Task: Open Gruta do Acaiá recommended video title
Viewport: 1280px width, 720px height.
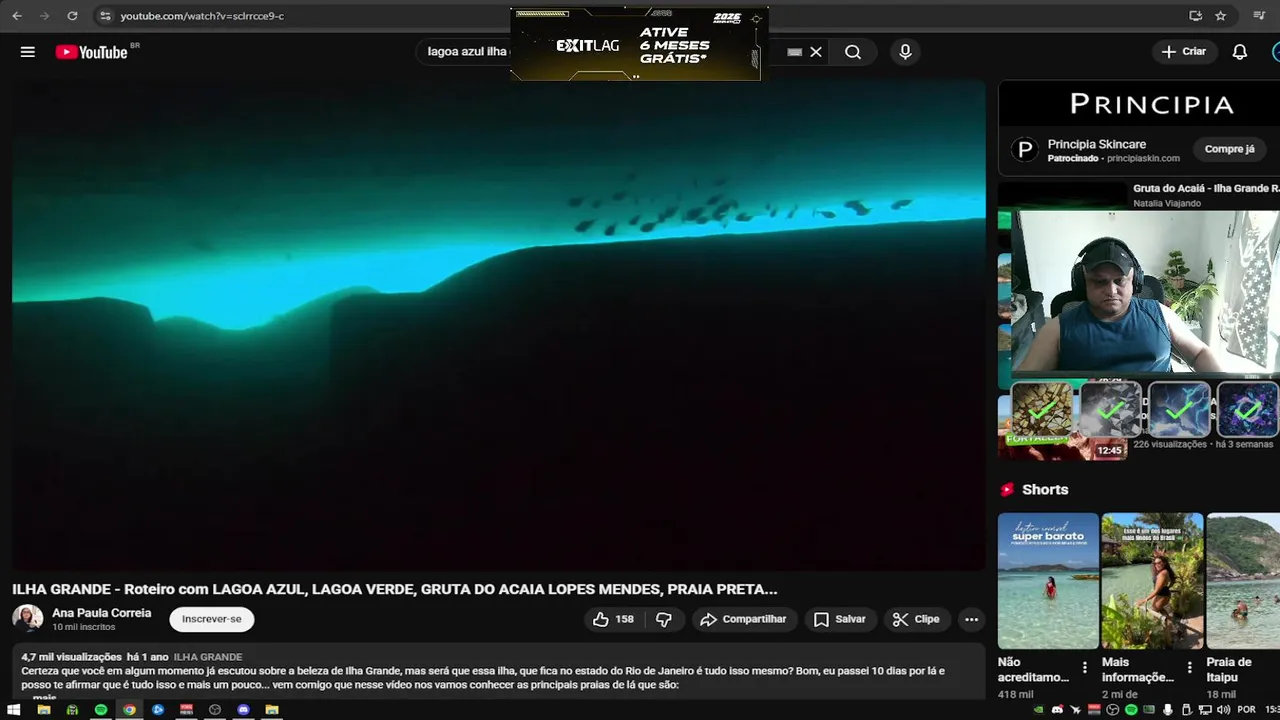Action: click(x=1206, y=188)
